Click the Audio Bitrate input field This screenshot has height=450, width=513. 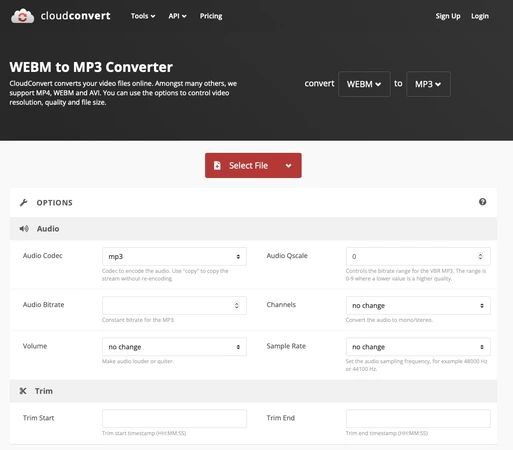tap(174, 305)
